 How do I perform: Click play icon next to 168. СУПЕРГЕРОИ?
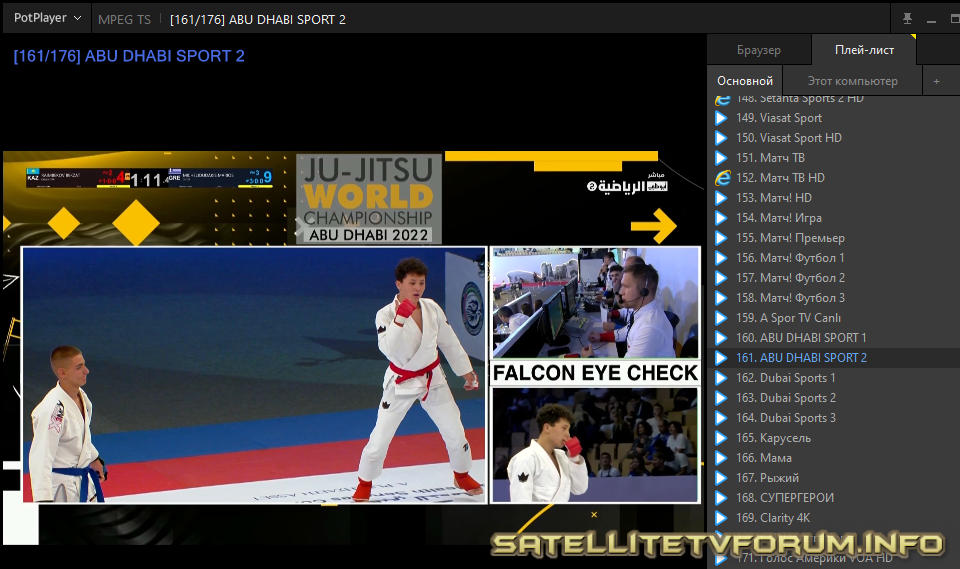721,498
